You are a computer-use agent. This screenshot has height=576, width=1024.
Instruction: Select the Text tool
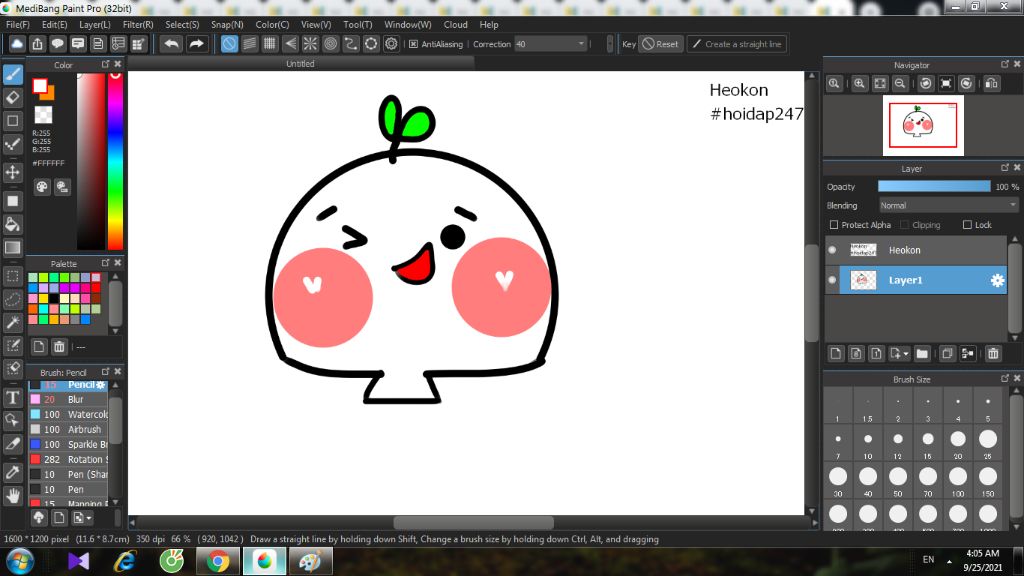[x=13, y=397]
